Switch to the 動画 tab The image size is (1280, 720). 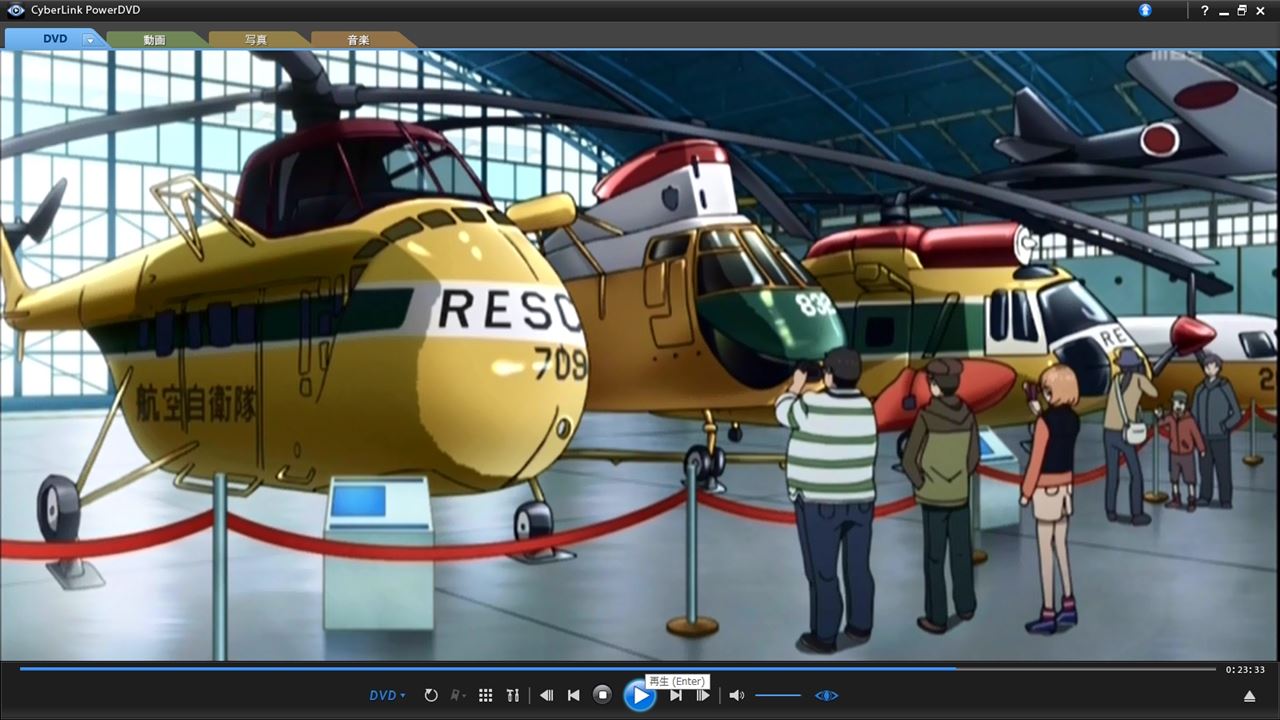tap(154, 40)
